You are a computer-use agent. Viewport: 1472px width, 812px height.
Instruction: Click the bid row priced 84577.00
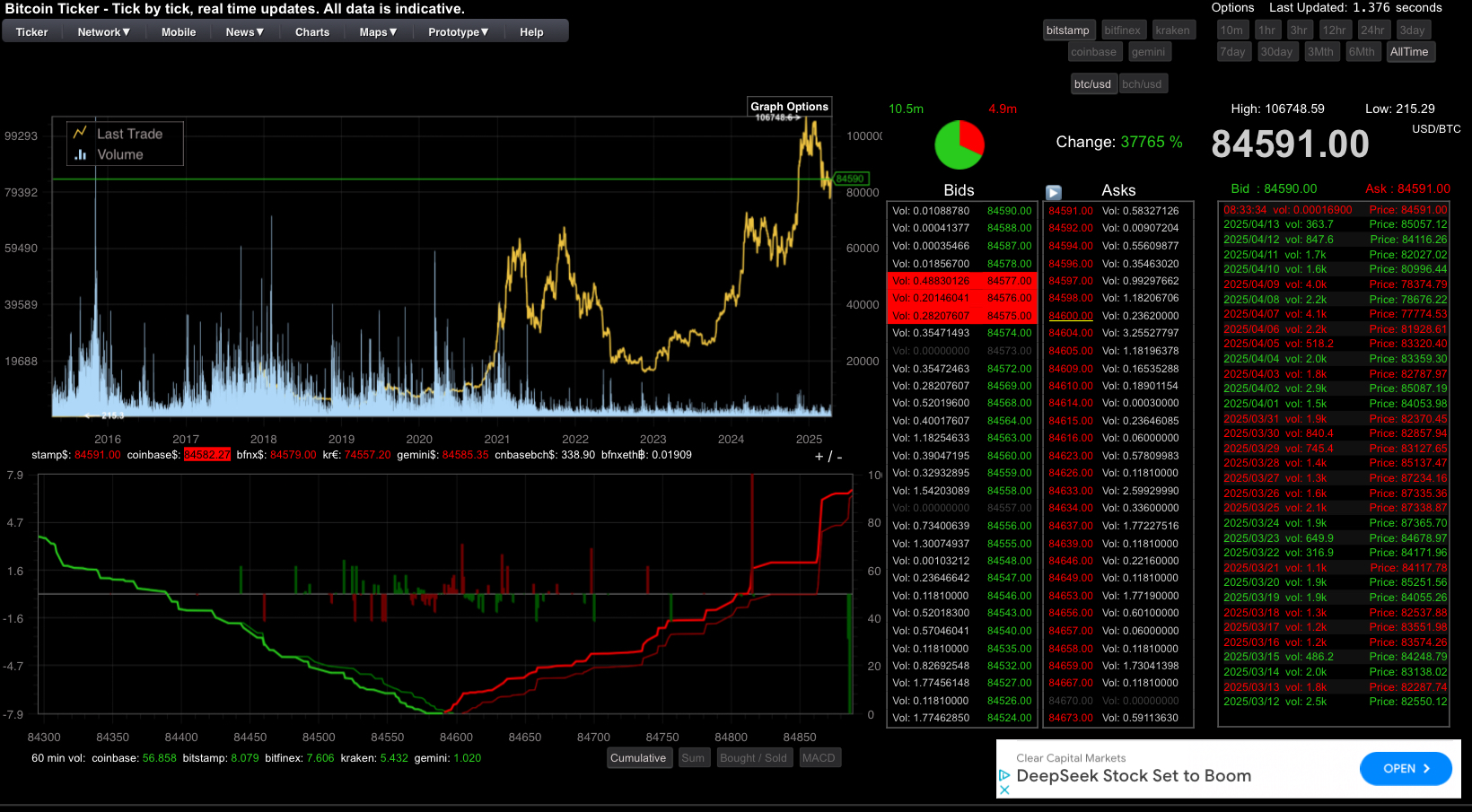[x=962, y=281]
